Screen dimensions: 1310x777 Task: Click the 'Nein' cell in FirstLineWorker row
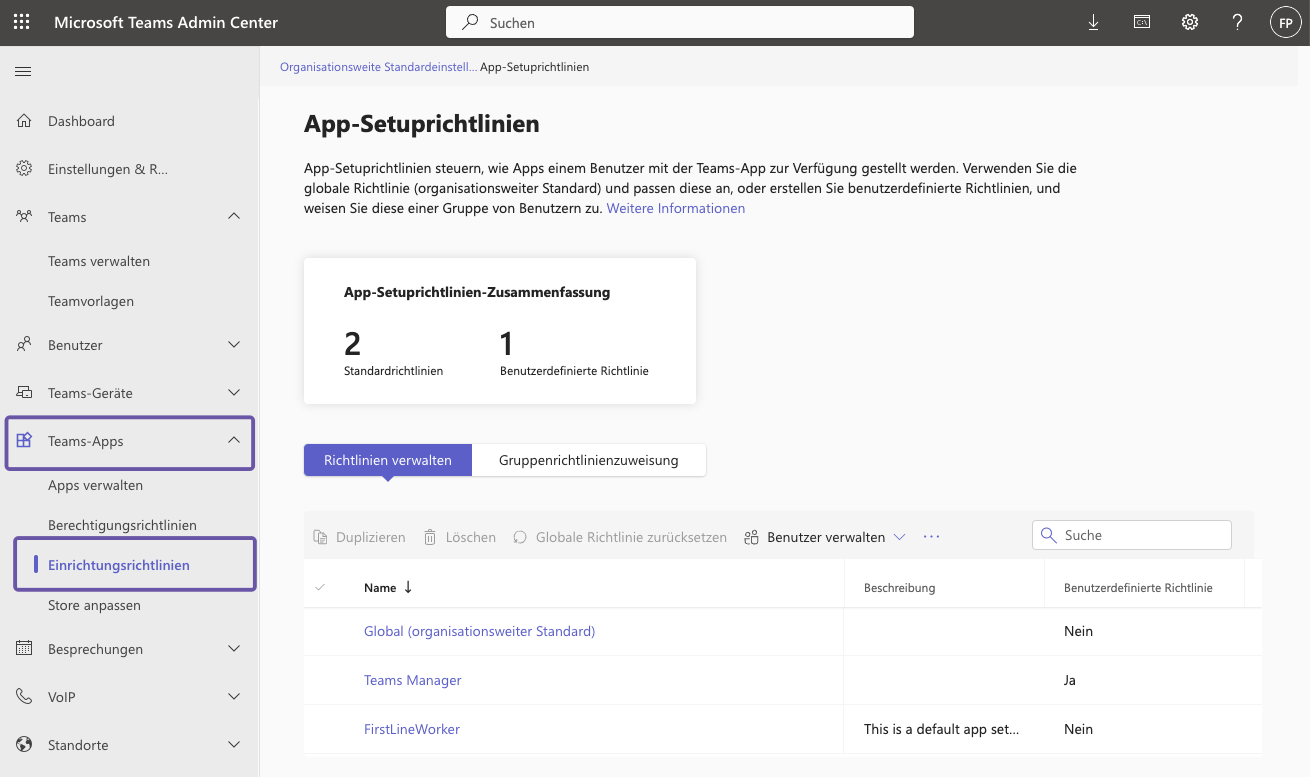pyautogui.click(x=1078, y=729)
